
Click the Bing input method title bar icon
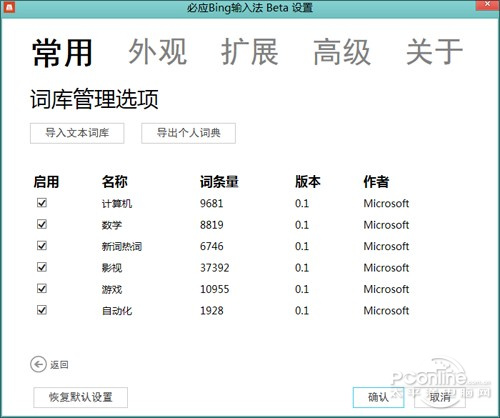[9, 7]
